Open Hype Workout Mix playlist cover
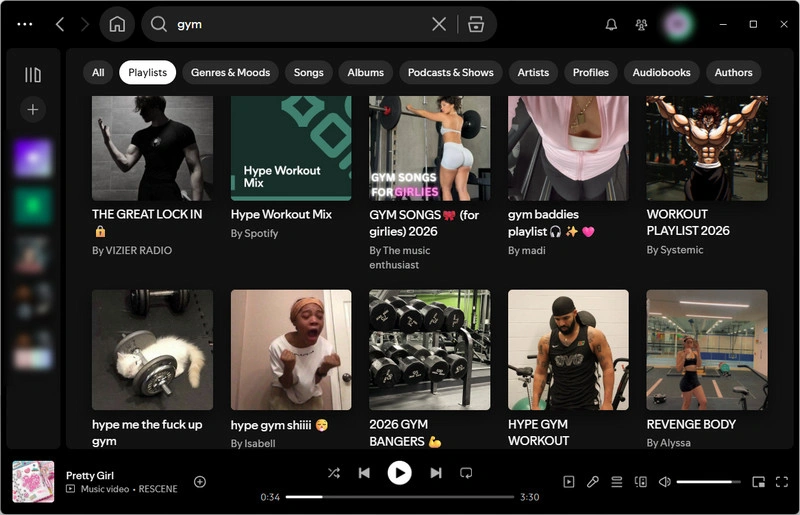 click(291, 148)
